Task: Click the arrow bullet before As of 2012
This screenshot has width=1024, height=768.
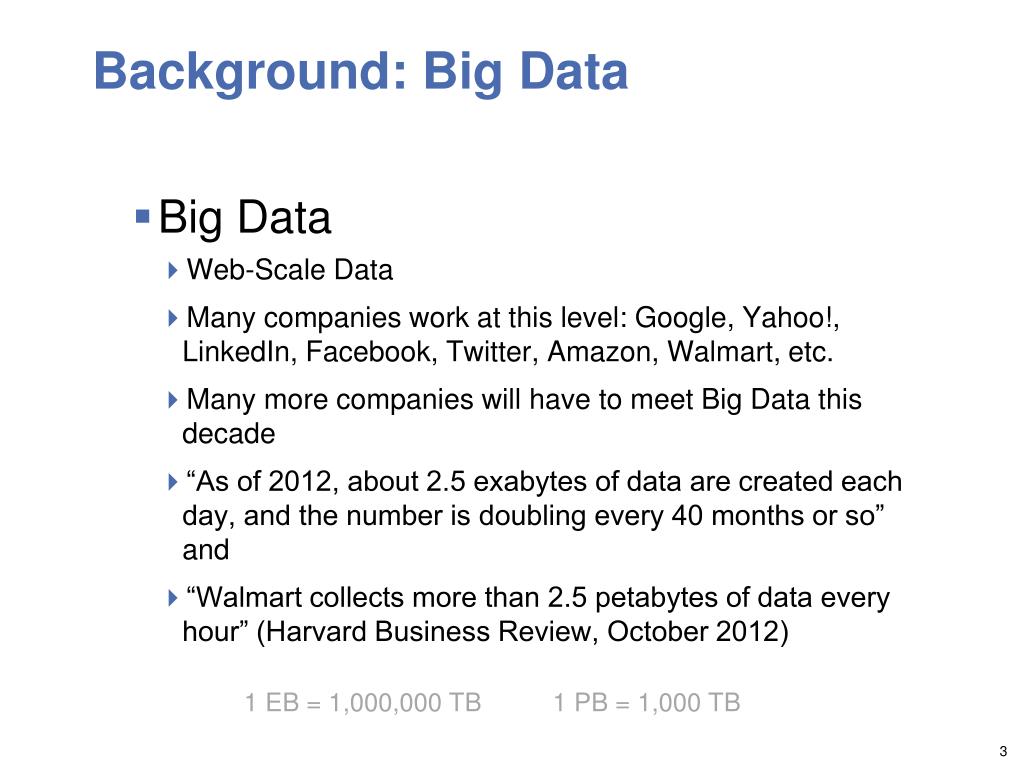Action: pyautogui.click(x=172, y=482)
